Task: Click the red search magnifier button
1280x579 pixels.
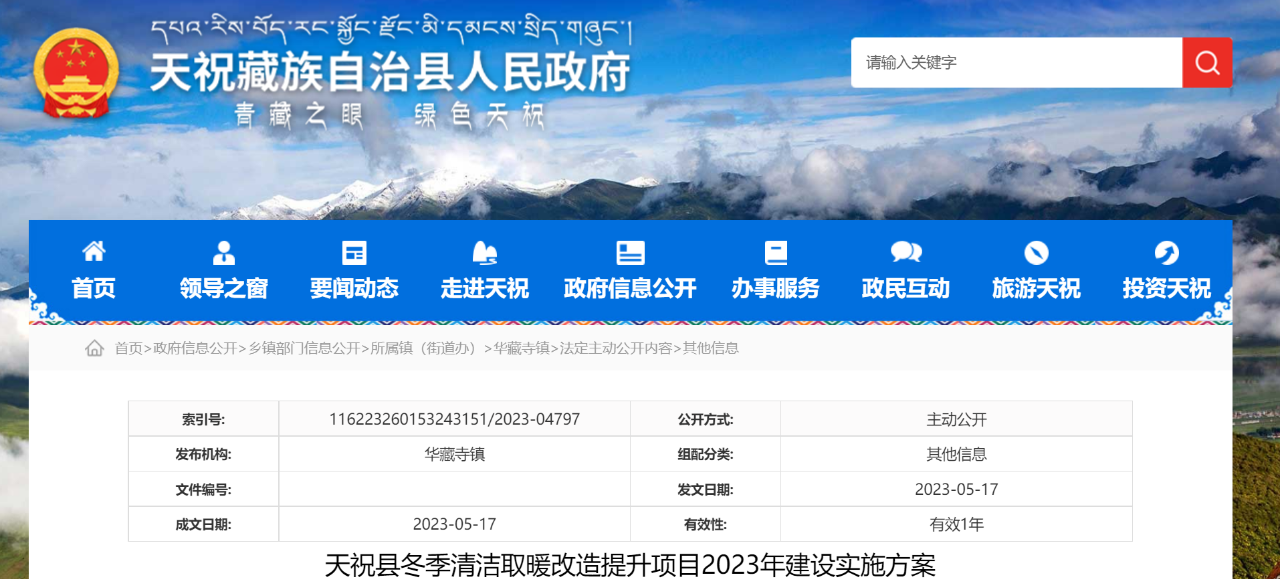Action: point(1207,63)
